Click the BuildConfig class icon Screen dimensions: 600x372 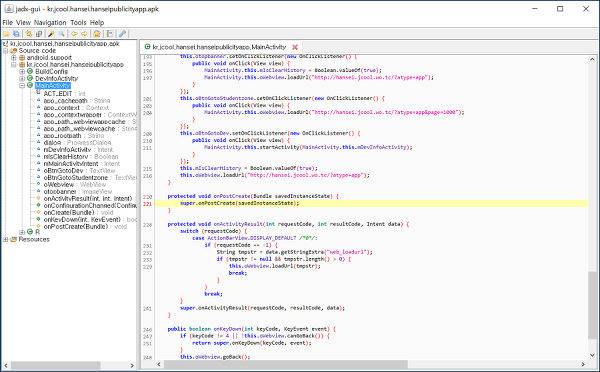(30, 72)
